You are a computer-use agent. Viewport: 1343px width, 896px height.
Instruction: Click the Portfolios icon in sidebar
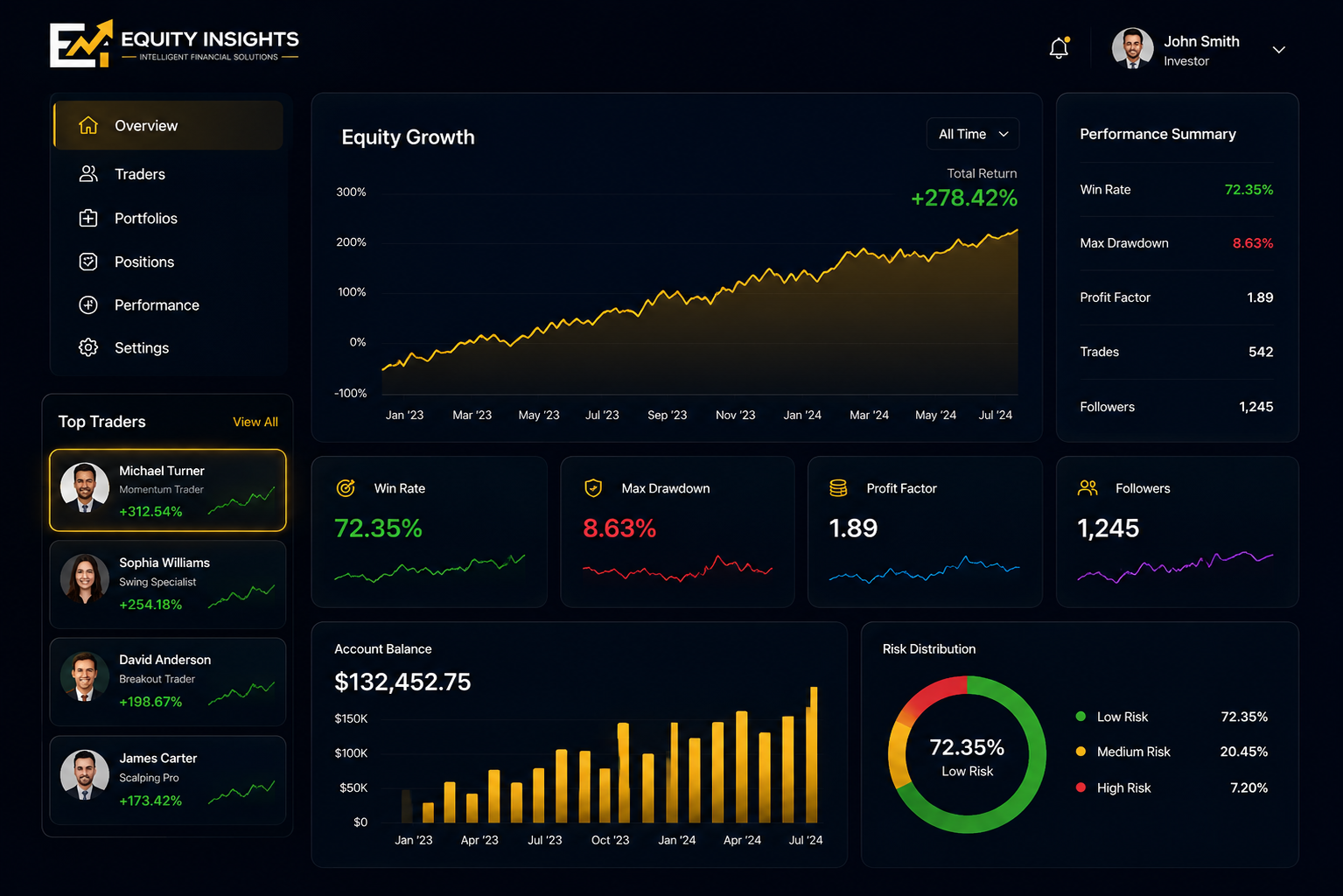[x=88, y=218]
